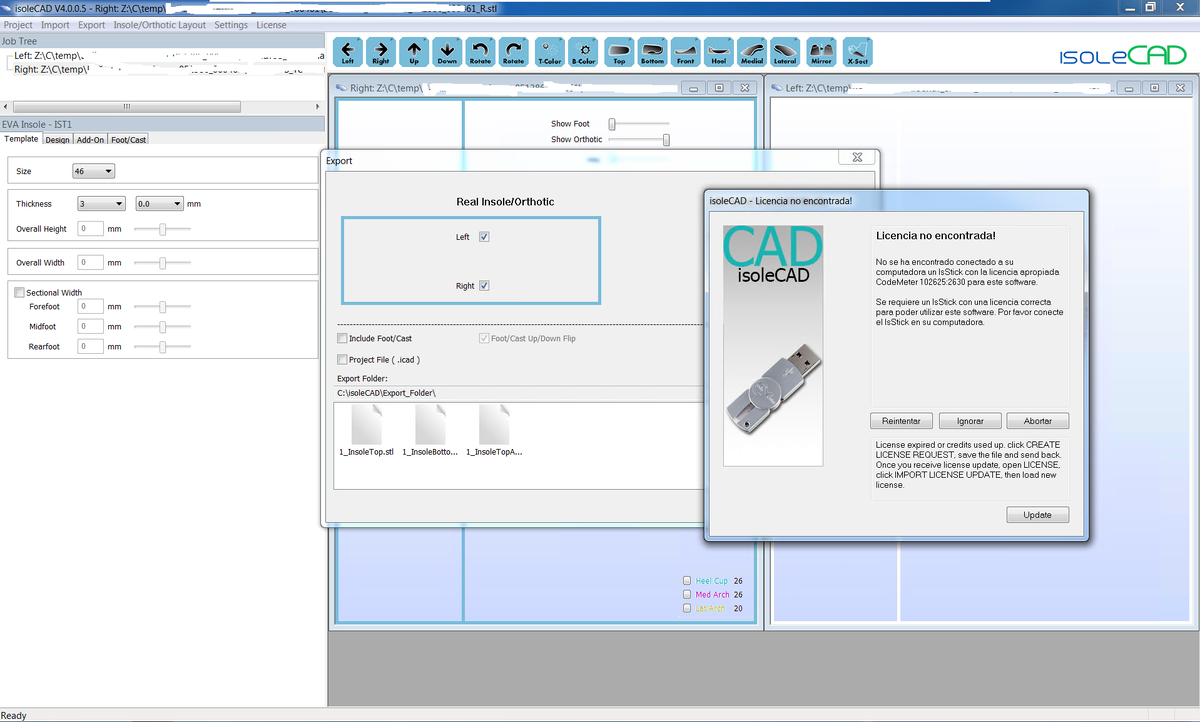Minimize the Left model window
Viewport: 1200px width, 722px height.
(x=1130, y=88)
